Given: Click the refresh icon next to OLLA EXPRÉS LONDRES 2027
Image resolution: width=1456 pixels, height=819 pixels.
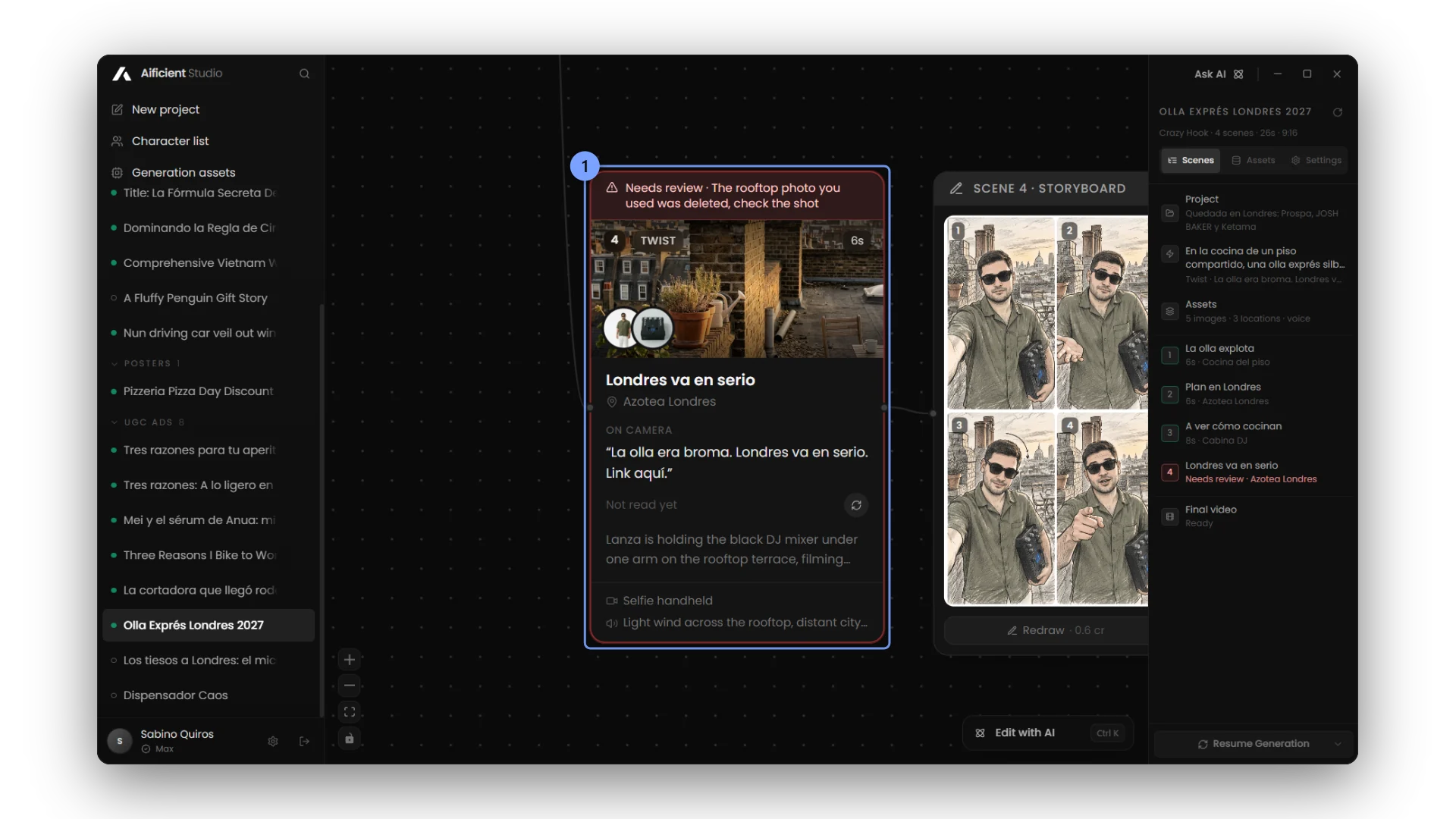Looking at the screenshot, I should pyautogui.click(x=1338, y=112).
